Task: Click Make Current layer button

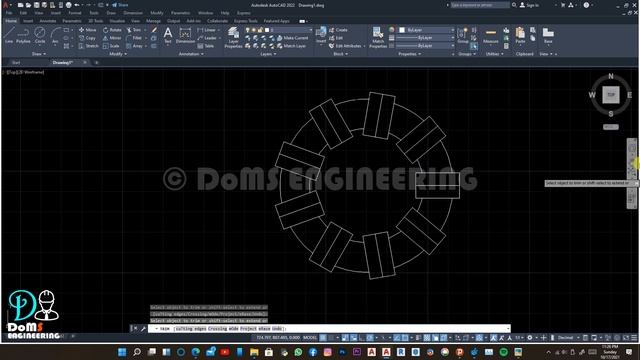Action: tap(292, 38)
